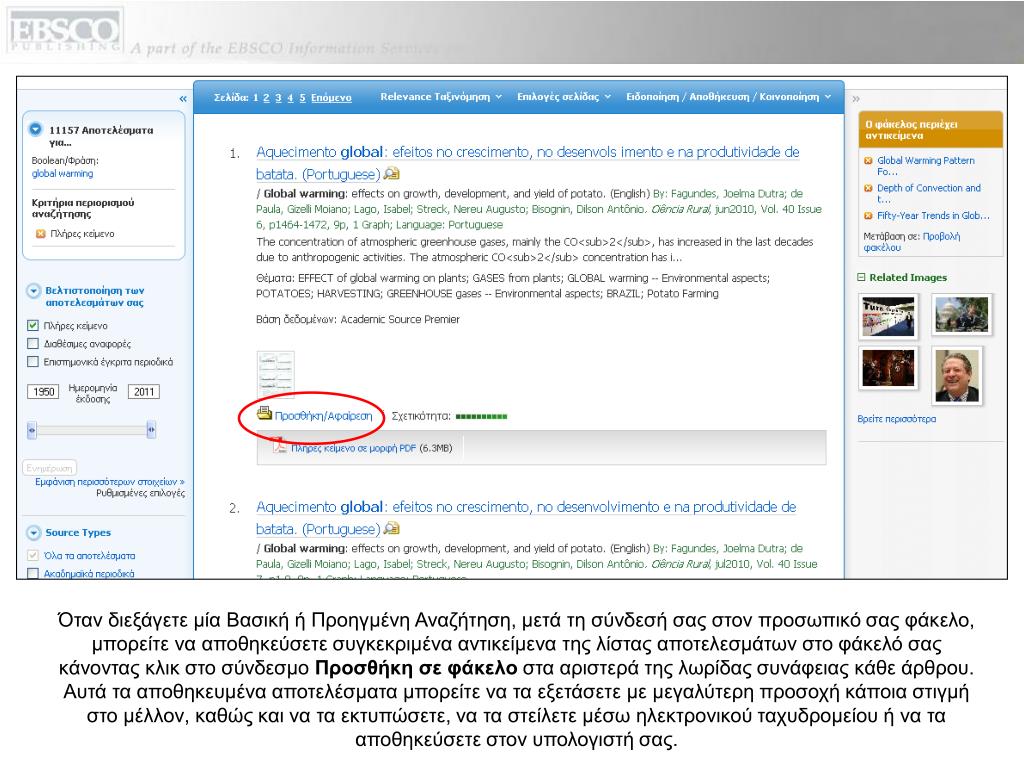Collapse the Βελτιστοποίηση των αποτελεσμάτων section
The width and height of the screenshot is (1024, 768).
(33, 291)
